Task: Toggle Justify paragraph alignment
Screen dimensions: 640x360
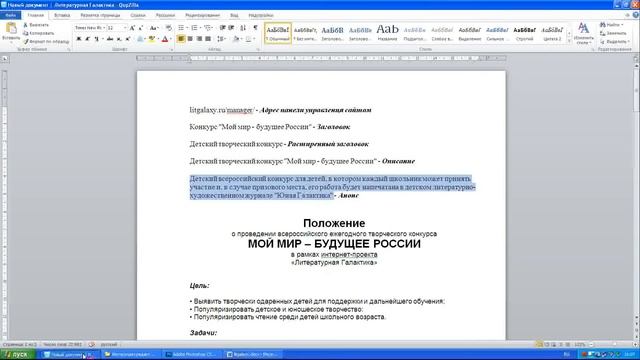Action: (208, 39)
